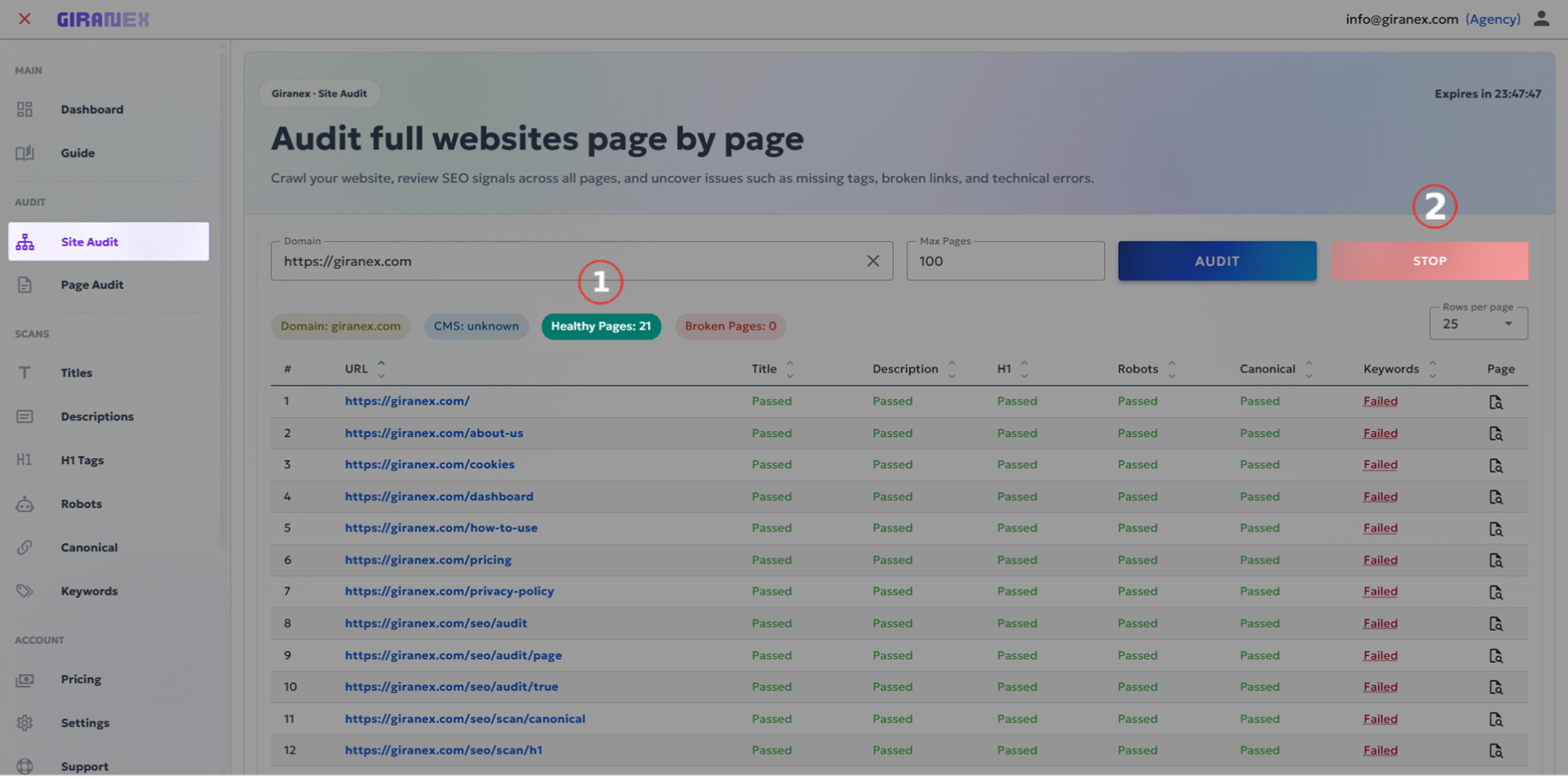Open page details icon for seo/audit/true row
Viewport: 1568px width, 779px height.
click(1495, 687)
